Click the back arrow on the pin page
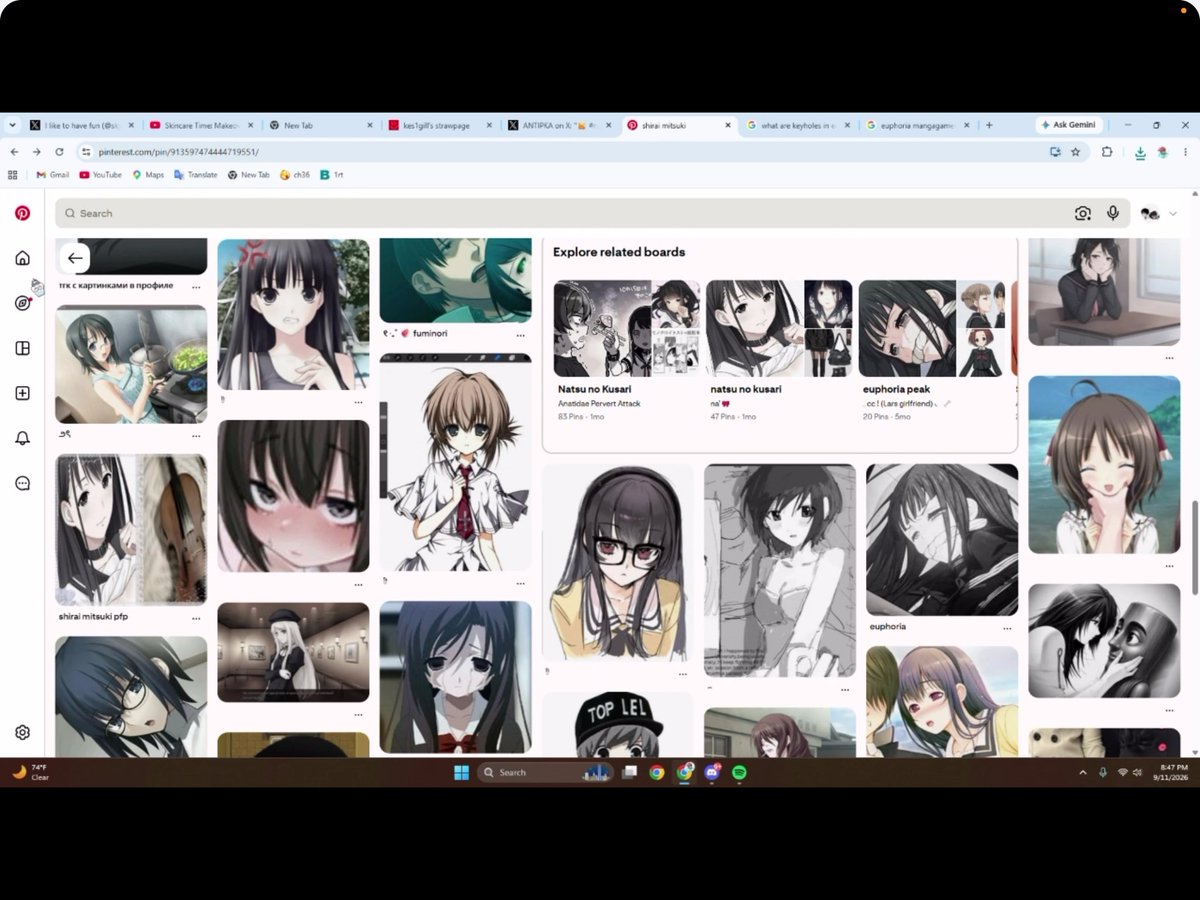 click(x=75, y=258)
